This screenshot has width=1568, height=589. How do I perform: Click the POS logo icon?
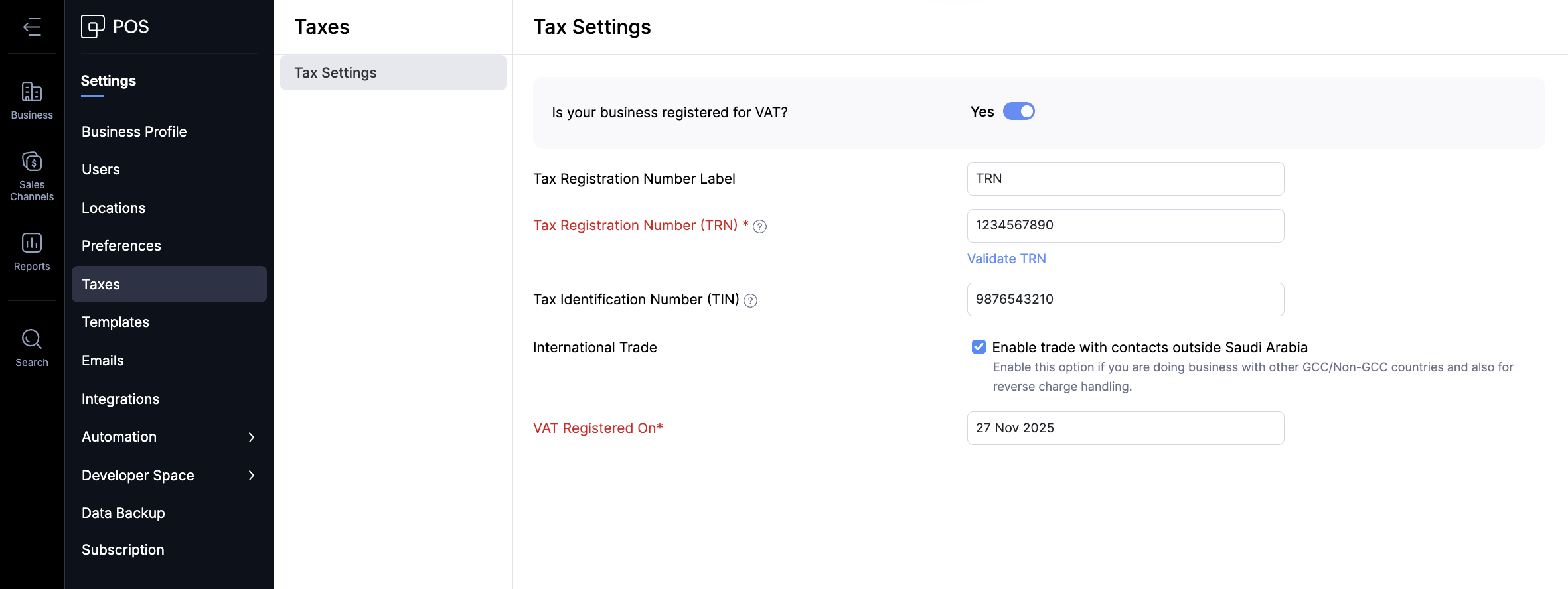[x=93, y=27]
